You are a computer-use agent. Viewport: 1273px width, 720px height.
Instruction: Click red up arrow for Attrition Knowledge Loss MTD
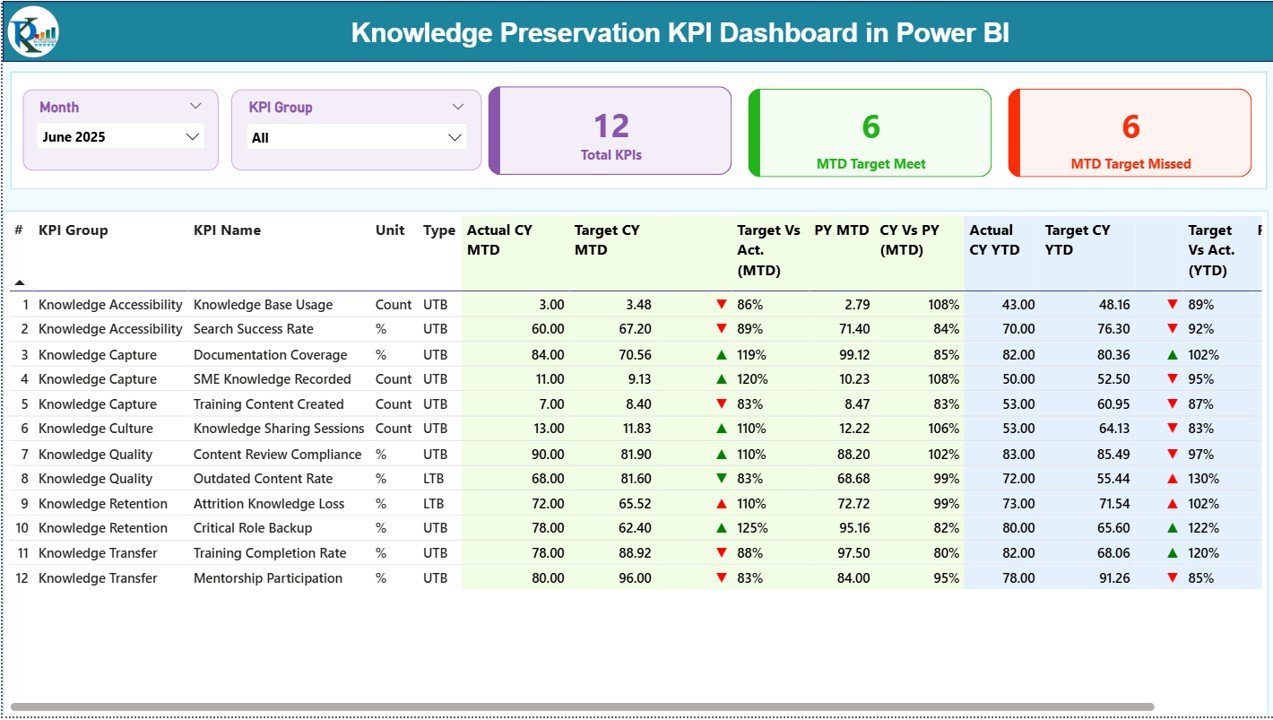(721, 503)
